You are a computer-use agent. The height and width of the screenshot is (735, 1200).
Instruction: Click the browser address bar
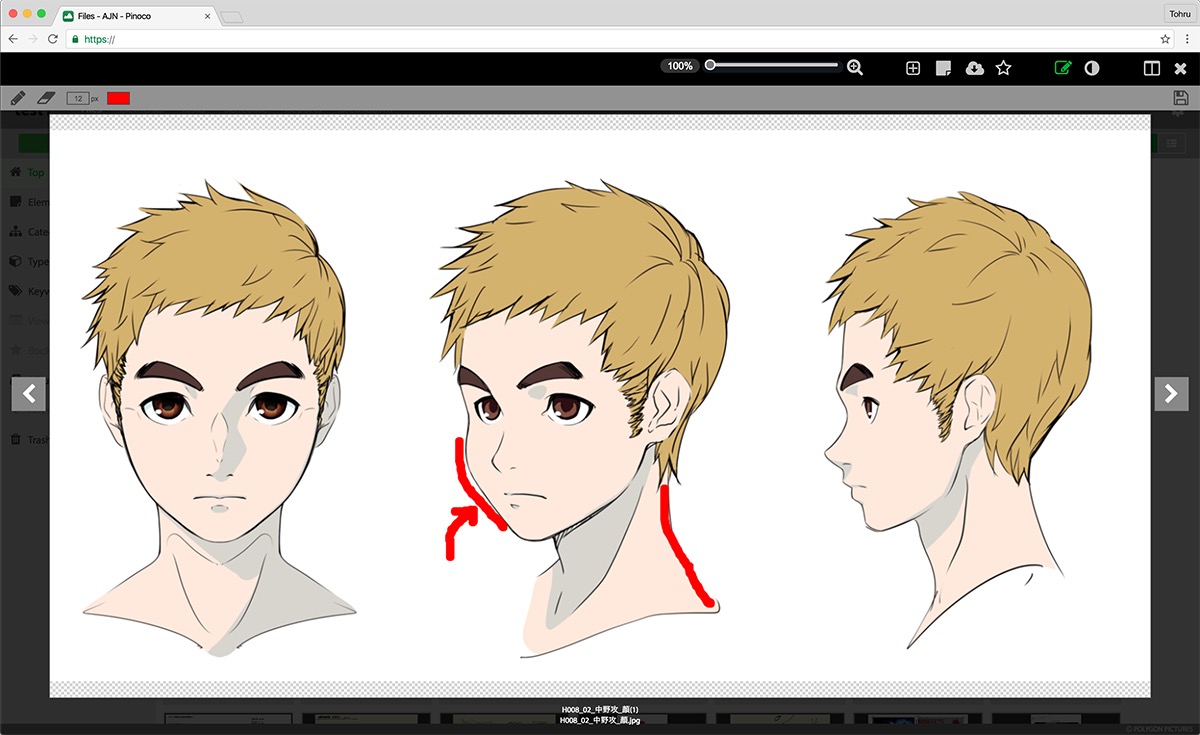[600, 39]
